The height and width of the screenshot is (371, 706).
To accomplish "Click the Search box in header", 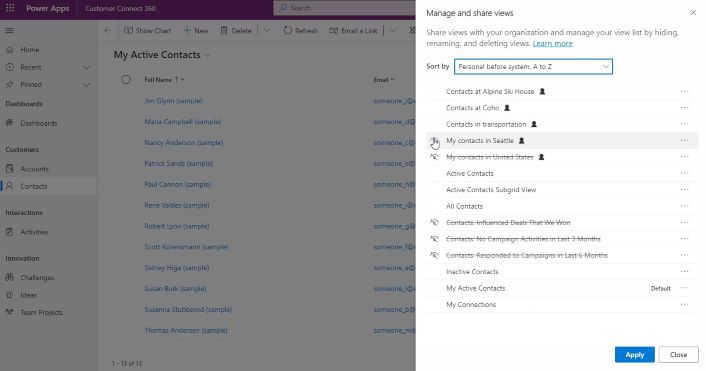I will [344, 8].
